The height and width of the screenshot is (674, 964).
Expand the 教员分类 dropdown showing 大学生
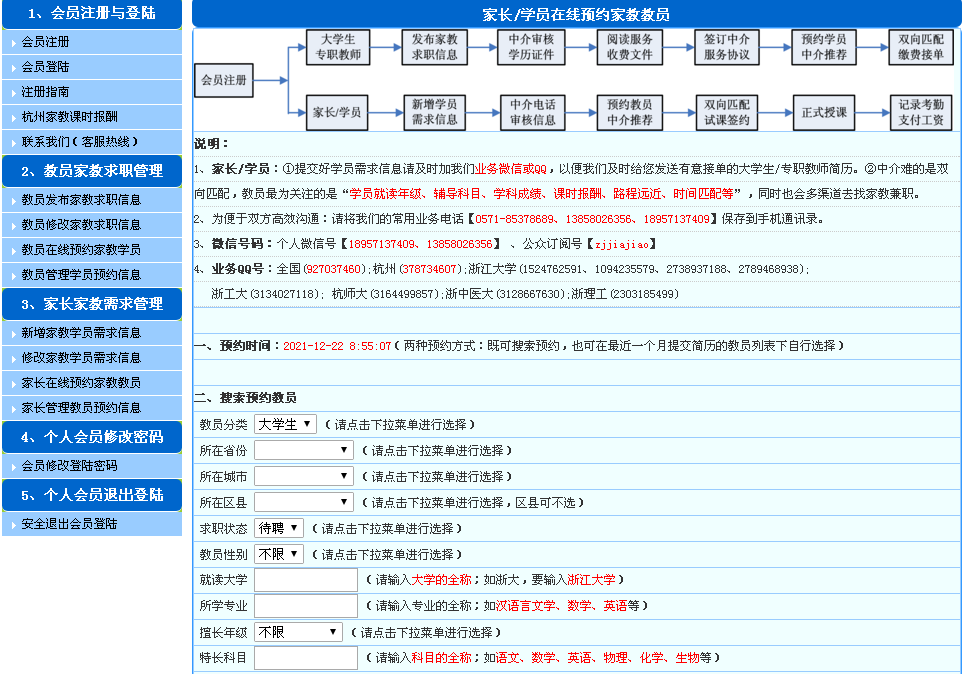click(285, 424)
